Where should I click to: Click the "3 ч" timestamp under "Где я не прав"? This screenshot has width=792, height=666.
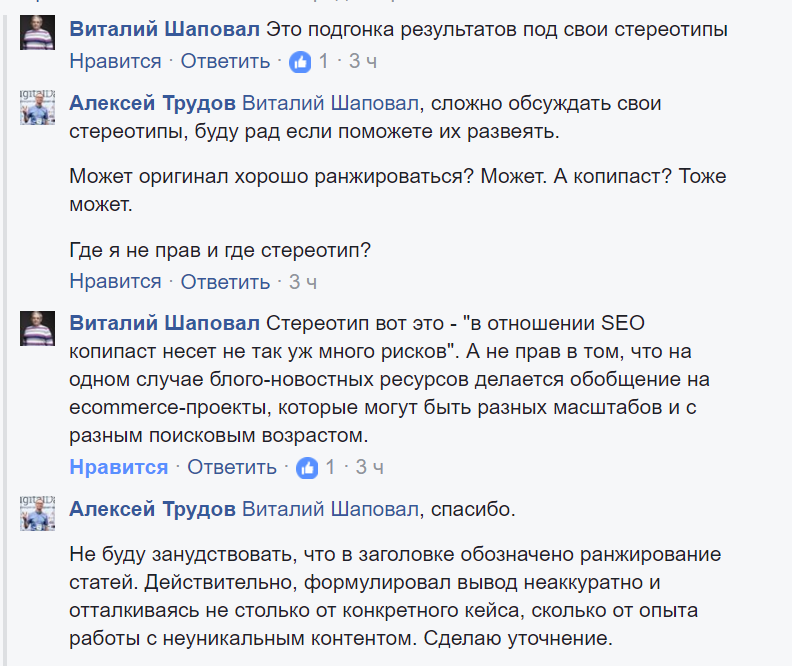303,282
